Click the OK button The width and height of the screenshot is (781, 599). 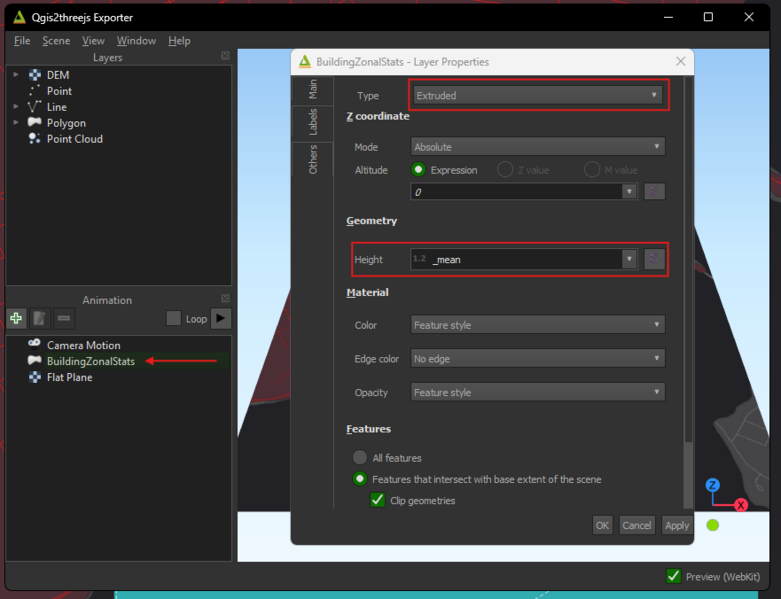[602, 525]
